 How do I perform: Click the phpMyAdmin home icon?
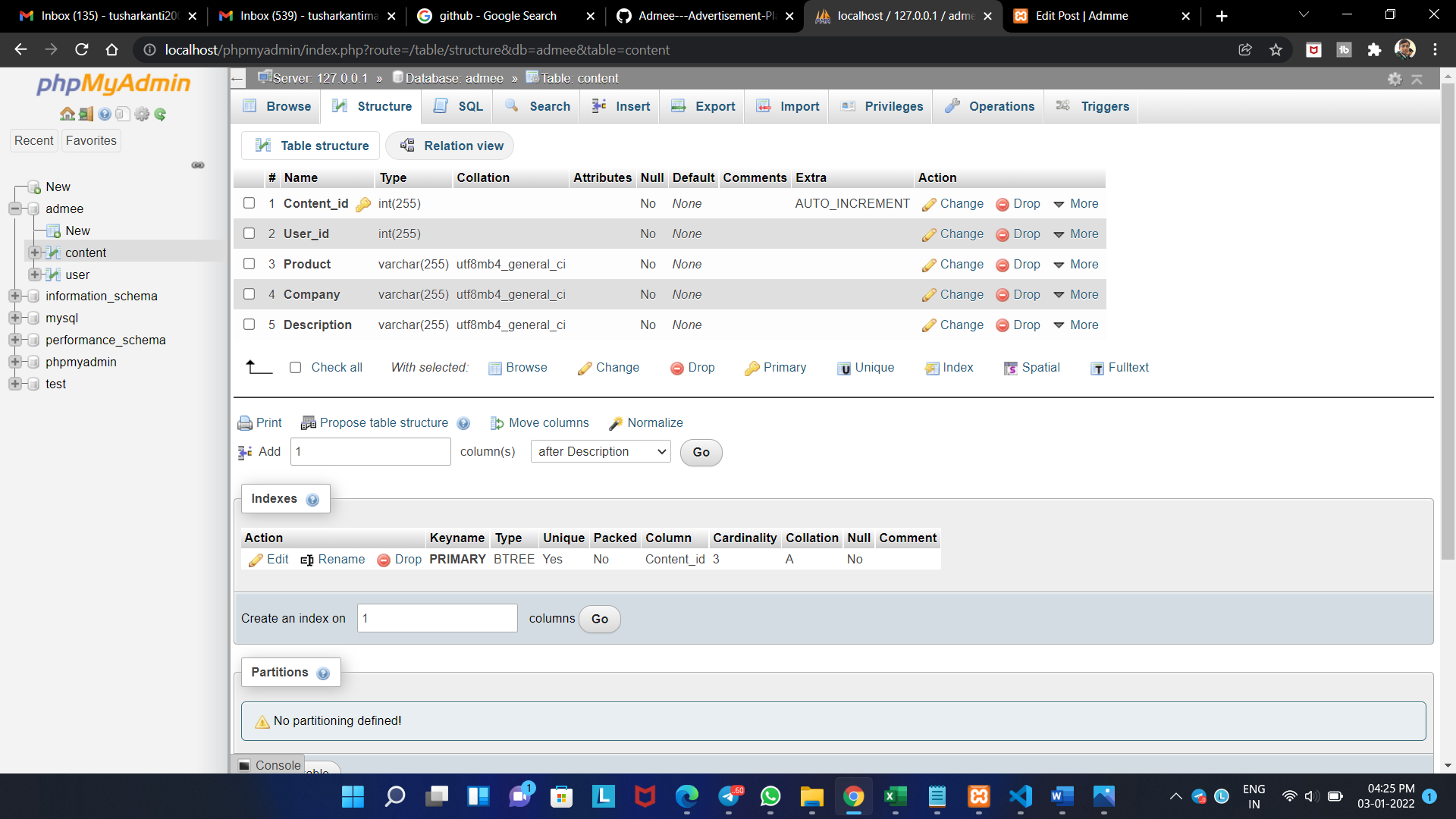pyautogui.click(x=67, y=114)
